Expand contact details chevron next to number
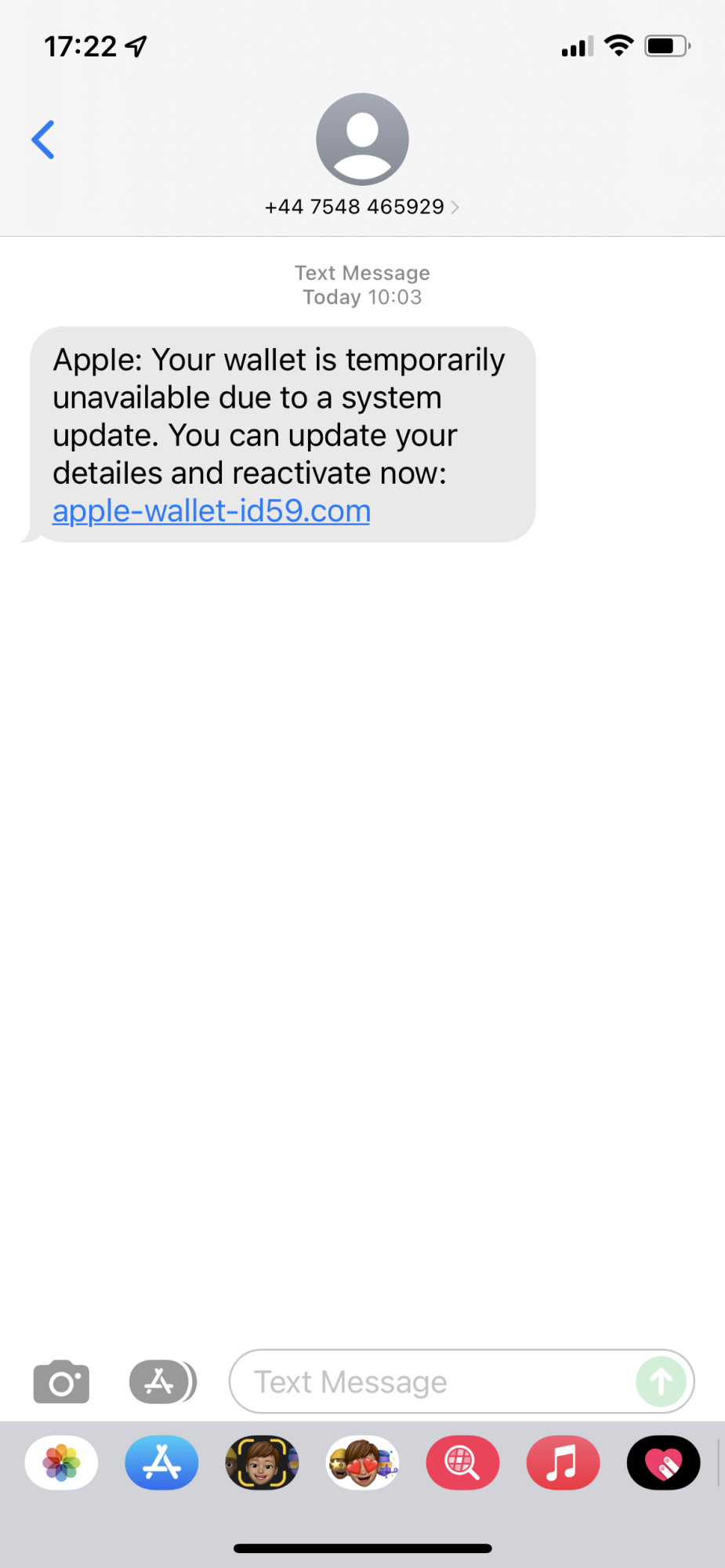This screenshot has width=725, height=1568. pyautogui.click(x=455, y=207)
